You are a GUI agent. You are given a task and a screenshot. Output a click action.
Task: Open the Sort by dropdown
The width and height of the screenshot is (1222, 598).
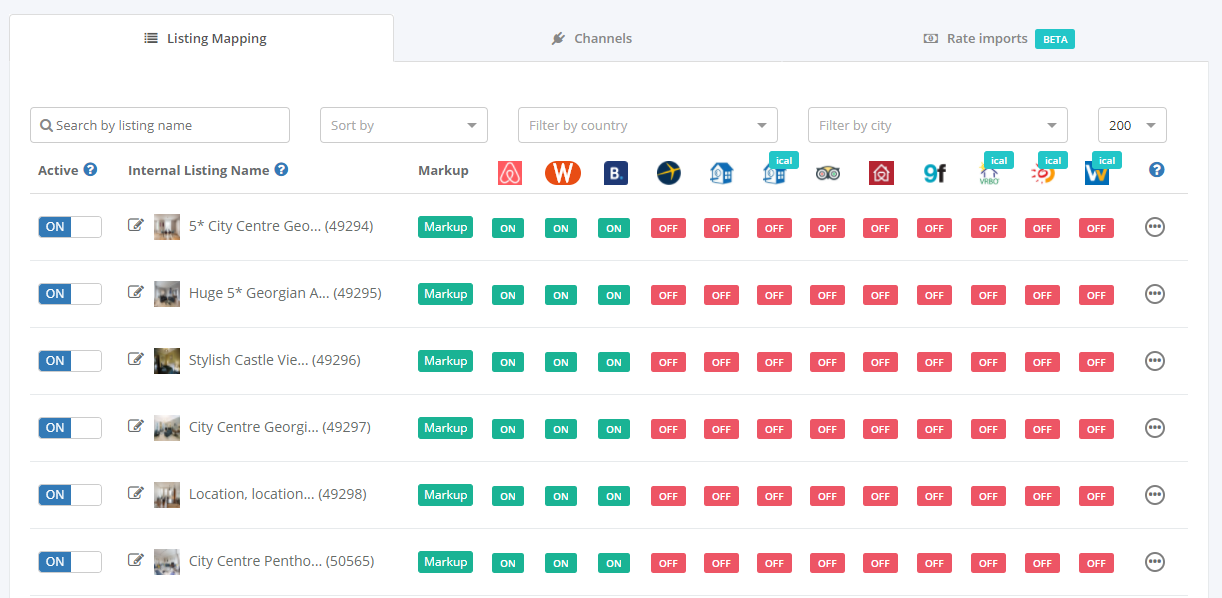click(404, 125)
